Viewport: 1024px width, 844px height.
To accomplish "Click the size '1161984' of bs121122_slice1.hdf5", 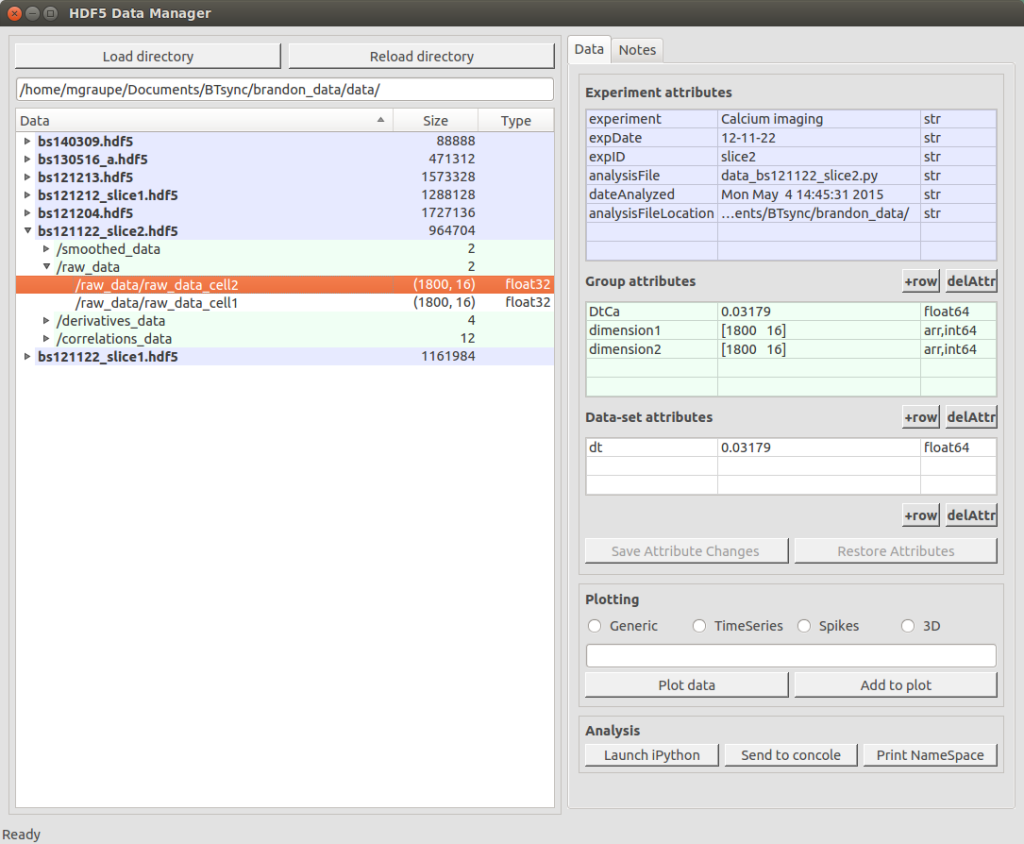I will (x=448, y=357).
